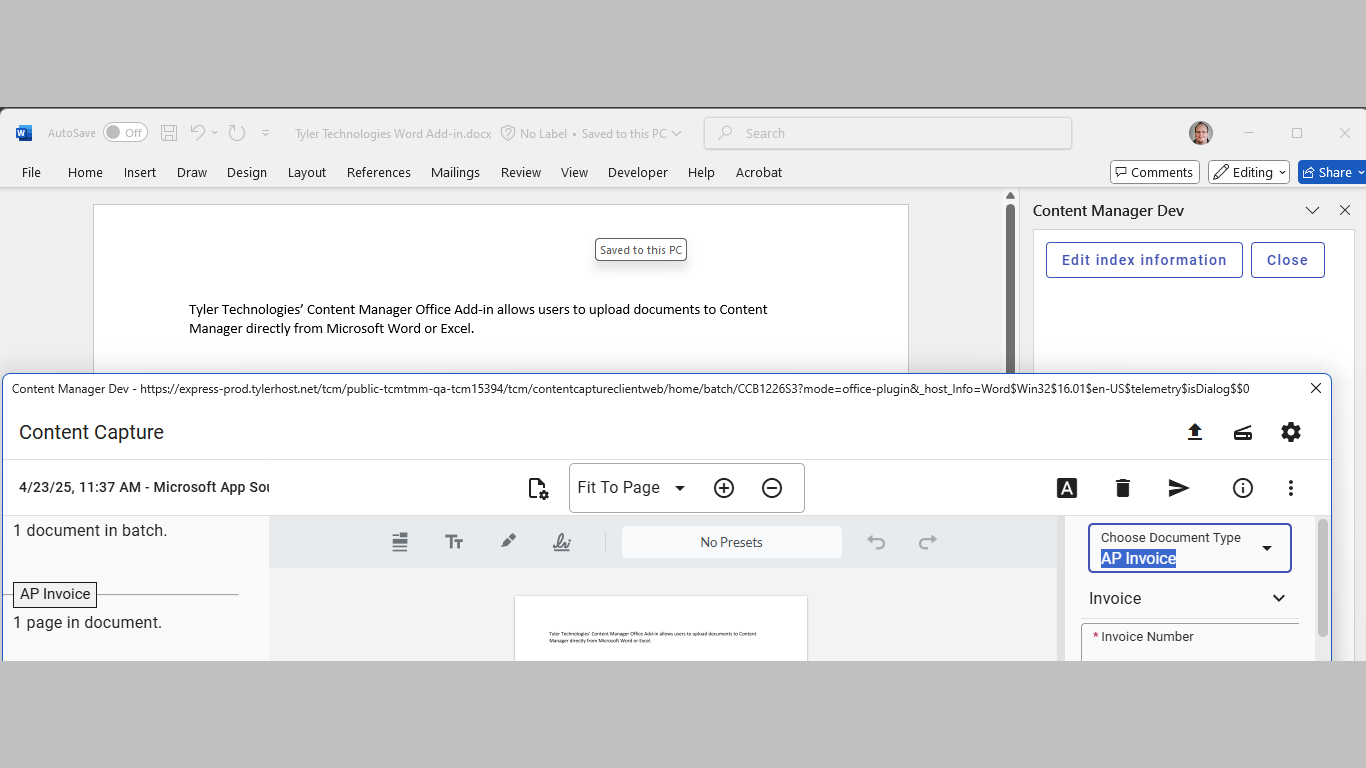Viewport: 1366px width, 768px height.
Task: Close the Content Manager Dev dialog window
Action: point(1316,388)
